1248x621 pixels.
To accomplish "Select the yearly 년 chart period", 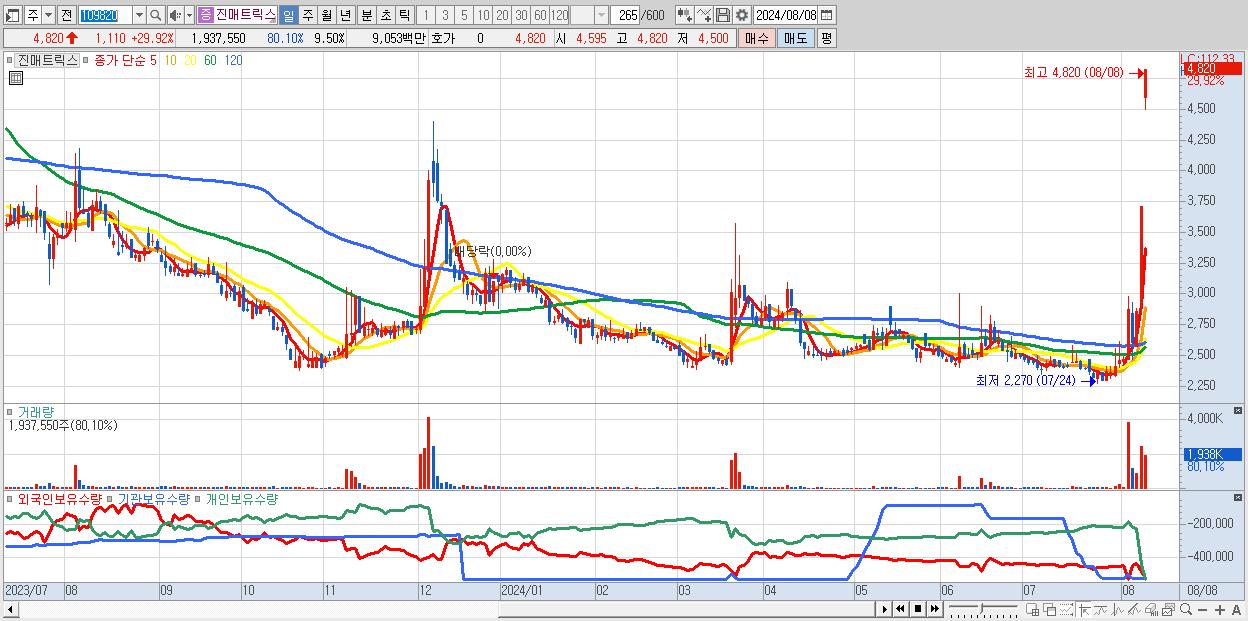I will [x=345, y=15].
